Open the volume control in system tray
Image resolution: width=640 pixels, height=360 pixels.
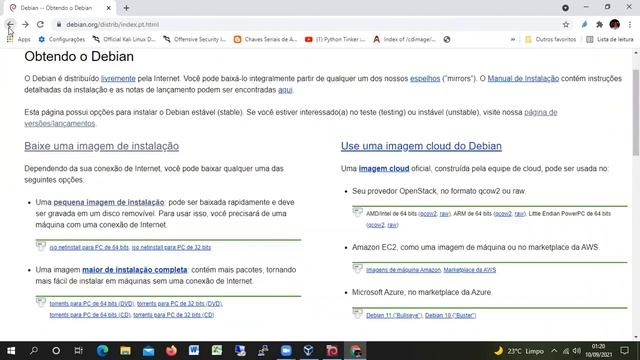pyautogui.click(x=577, y=351)
